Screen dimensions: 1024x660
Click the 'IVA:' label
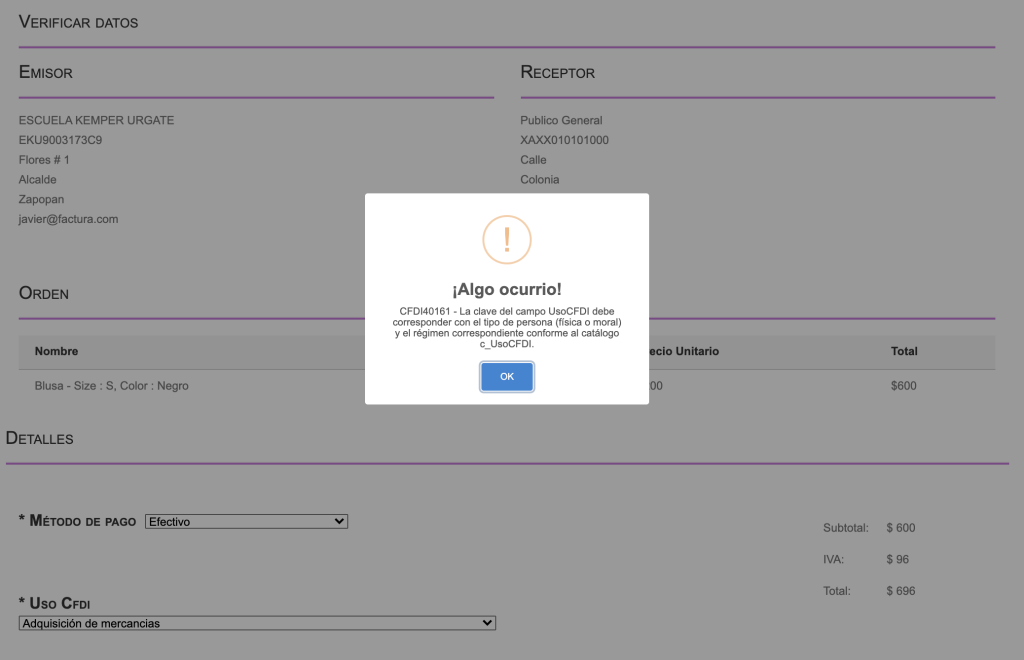tap(833, 559)
